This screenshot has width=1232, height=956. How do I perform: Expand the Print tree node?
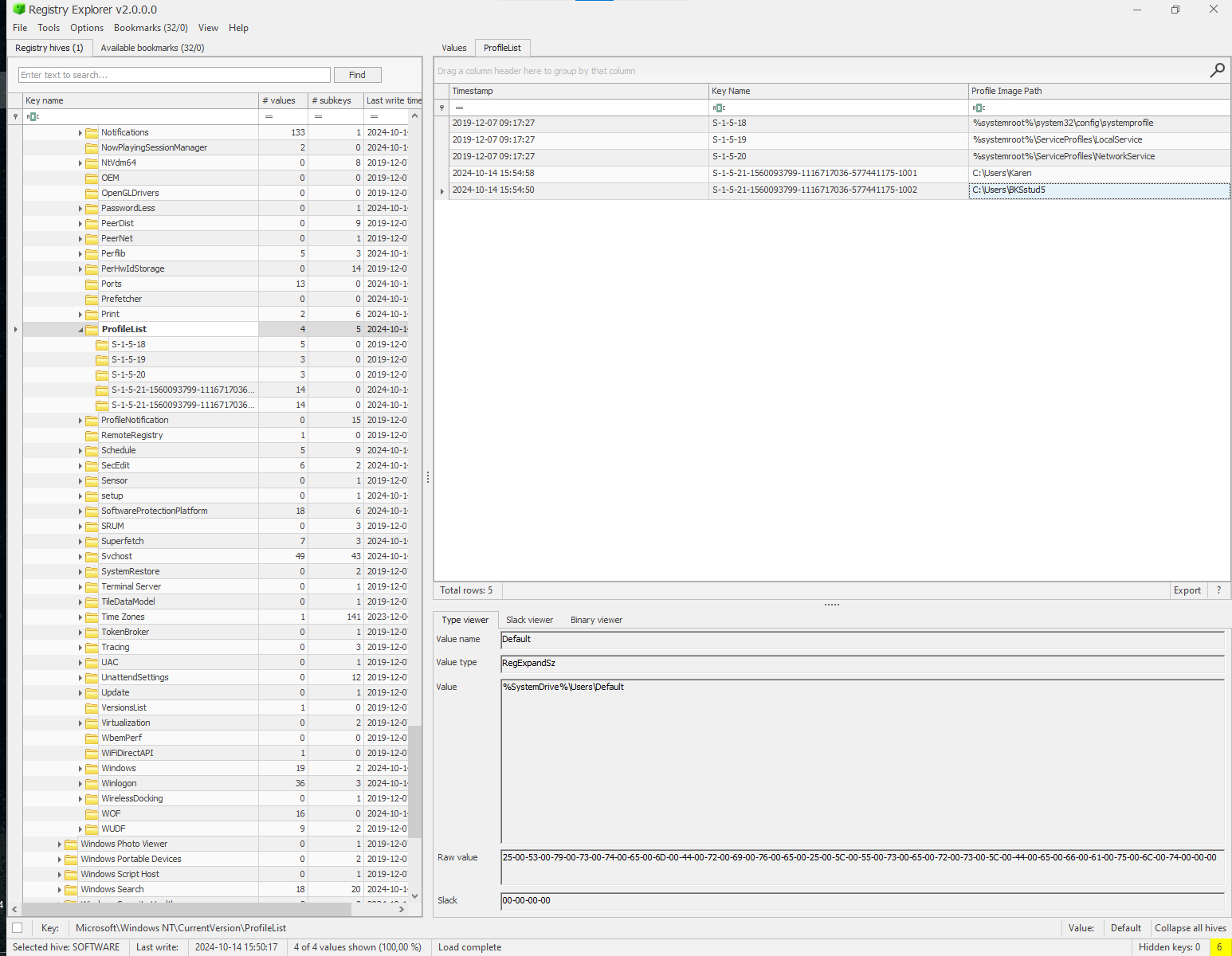pos(80,315)
